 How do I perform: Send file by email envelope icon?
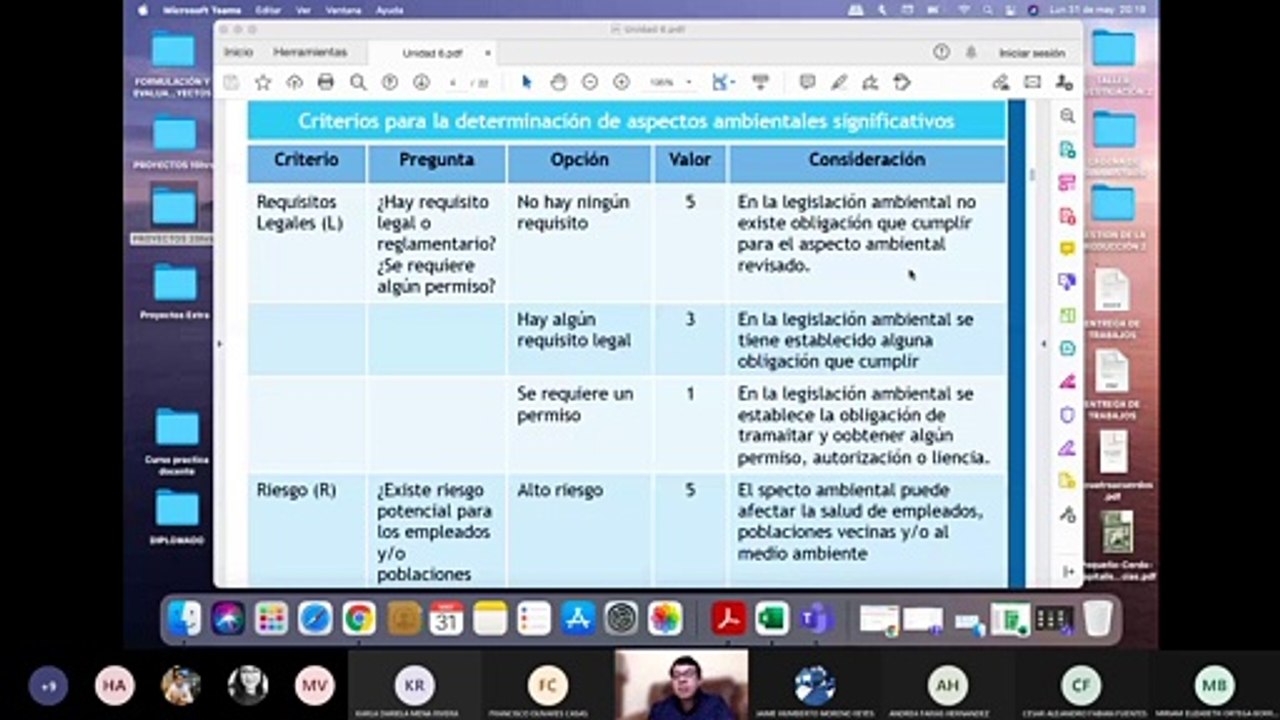click(x=1032, y=82)
